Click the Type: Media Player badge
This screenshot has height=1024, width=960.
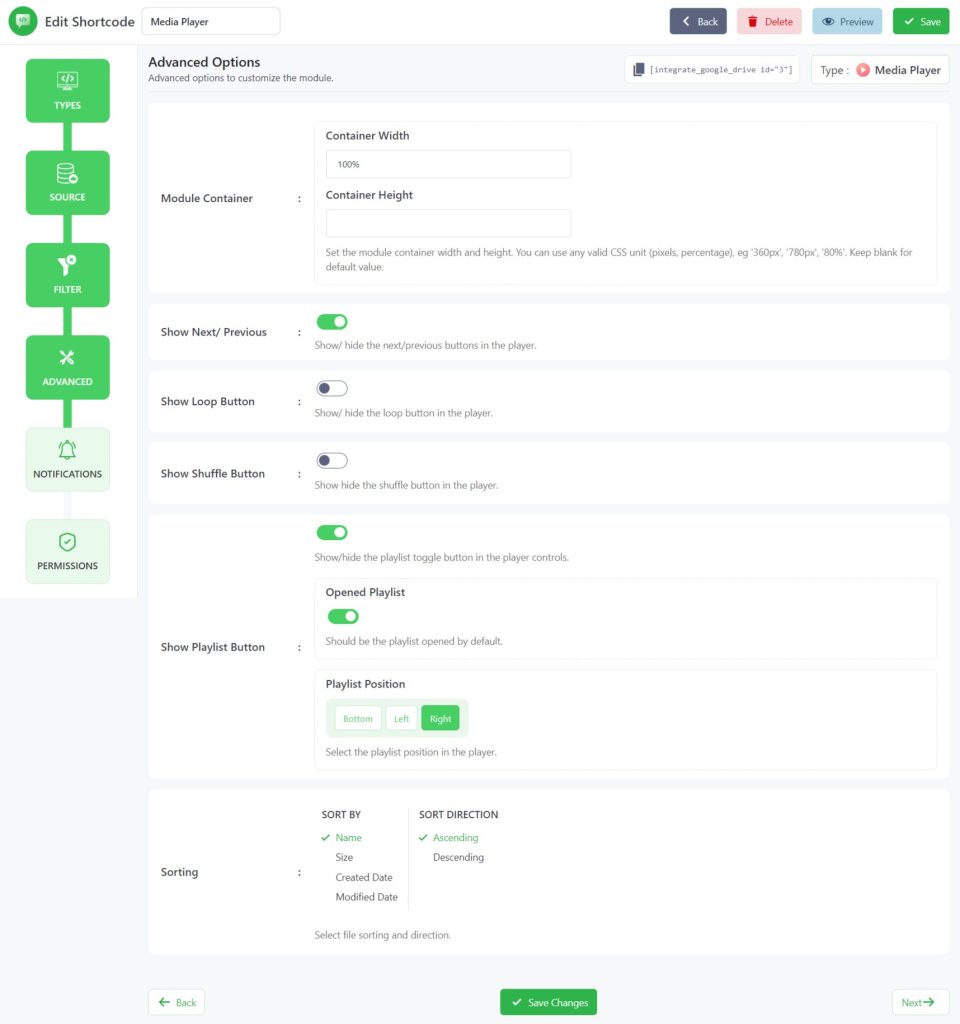click(880, 70)
